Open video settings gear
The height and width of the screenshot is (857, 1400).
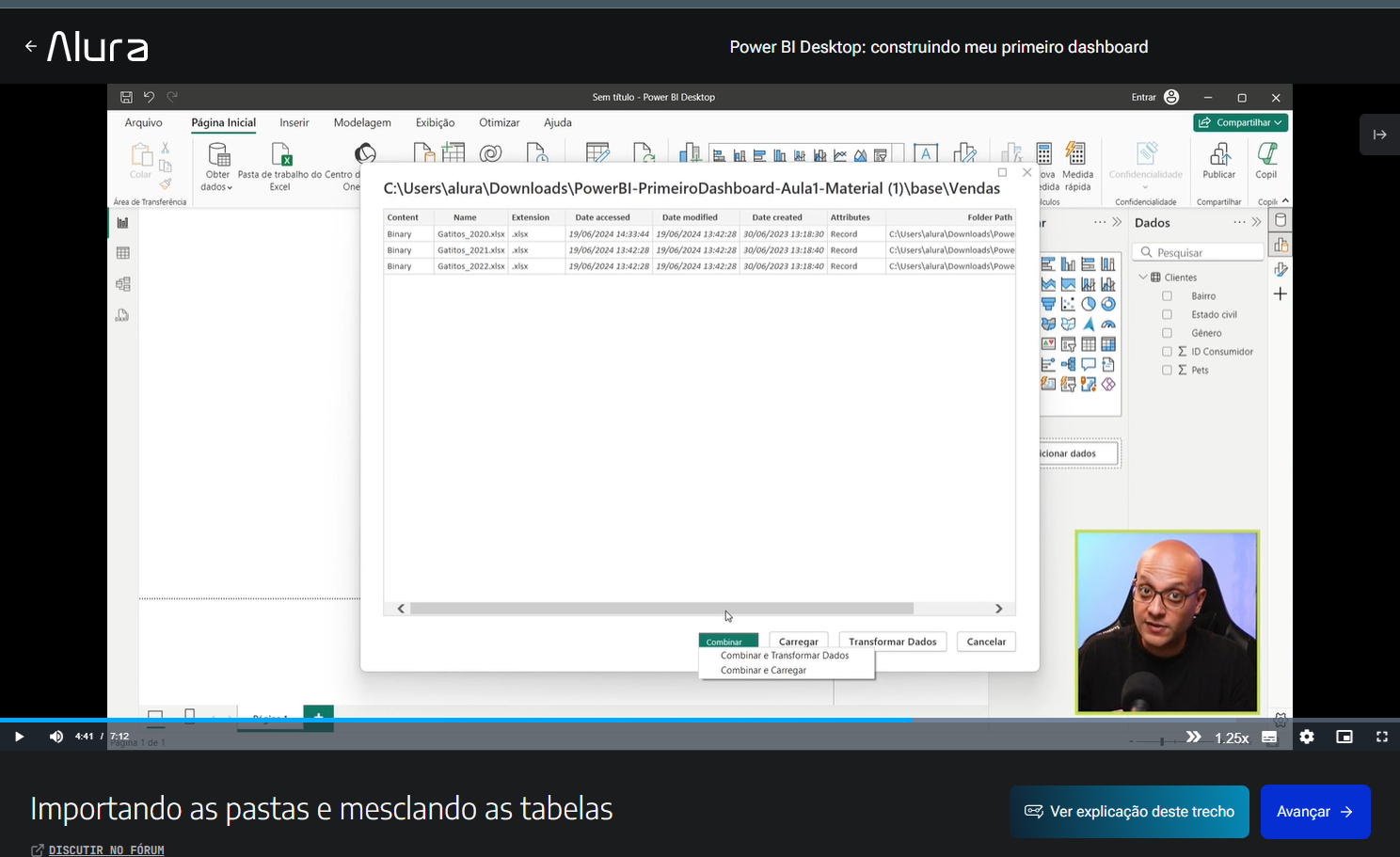pos(1307,737)
